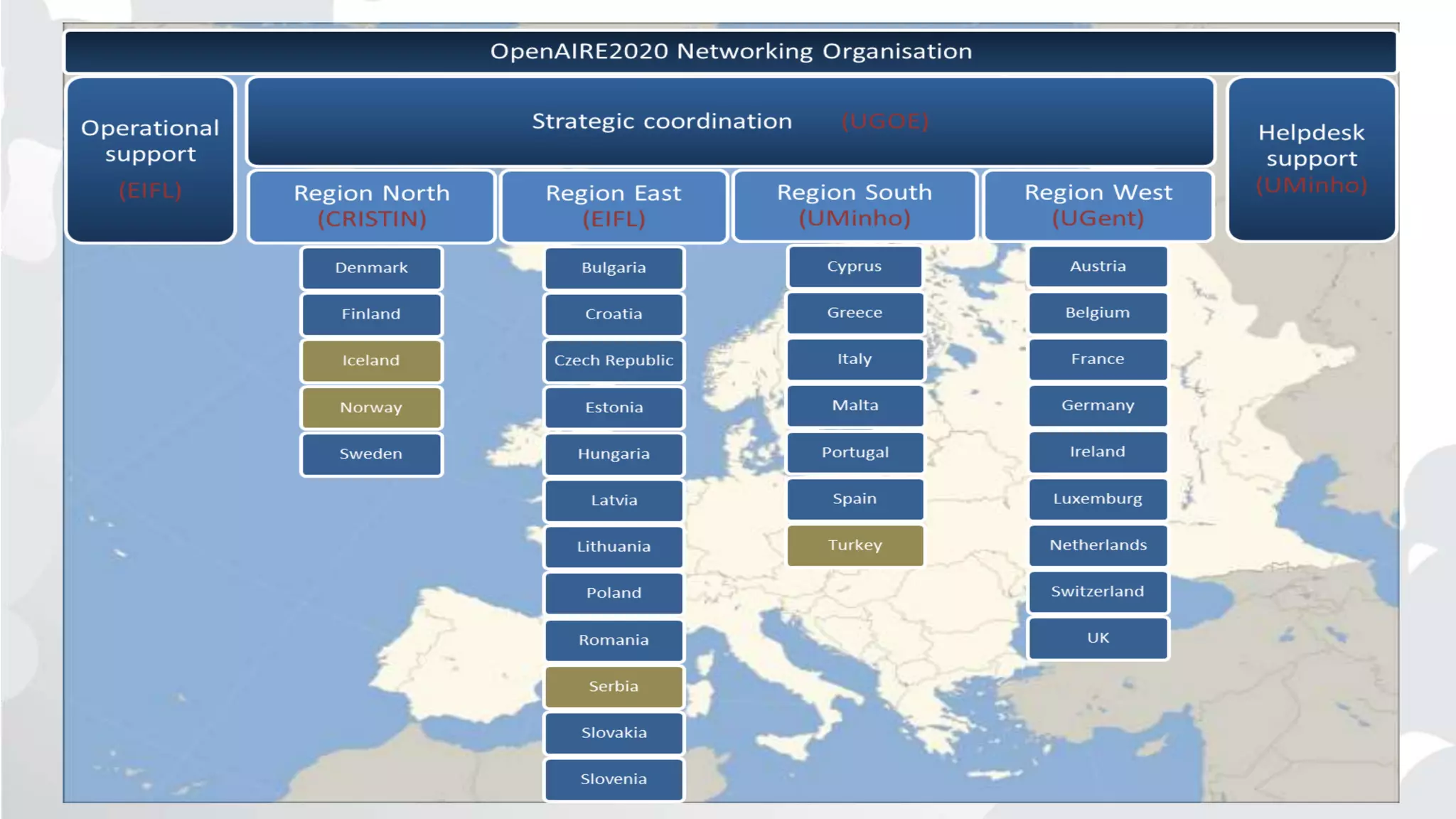Select the gold Norway box
The width and height of the screenshot is (1456, 819).
pos(371,407)
